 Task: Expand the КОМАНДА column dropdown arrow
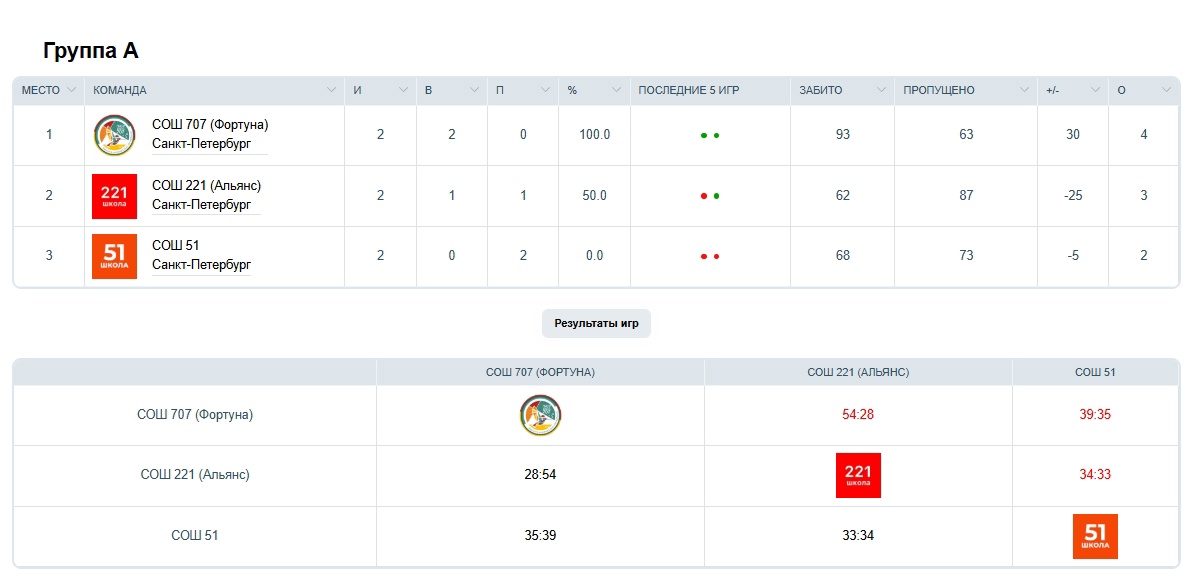click(331, 90)
